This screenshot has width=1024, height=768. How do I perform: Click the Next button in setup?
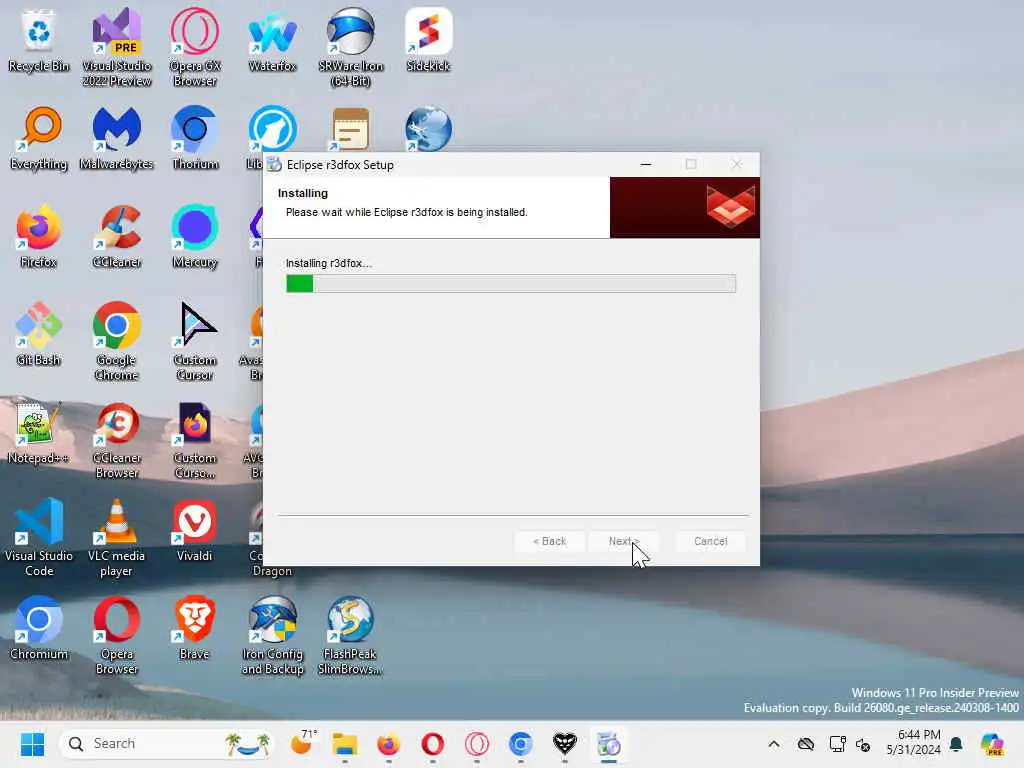[624, 541]
